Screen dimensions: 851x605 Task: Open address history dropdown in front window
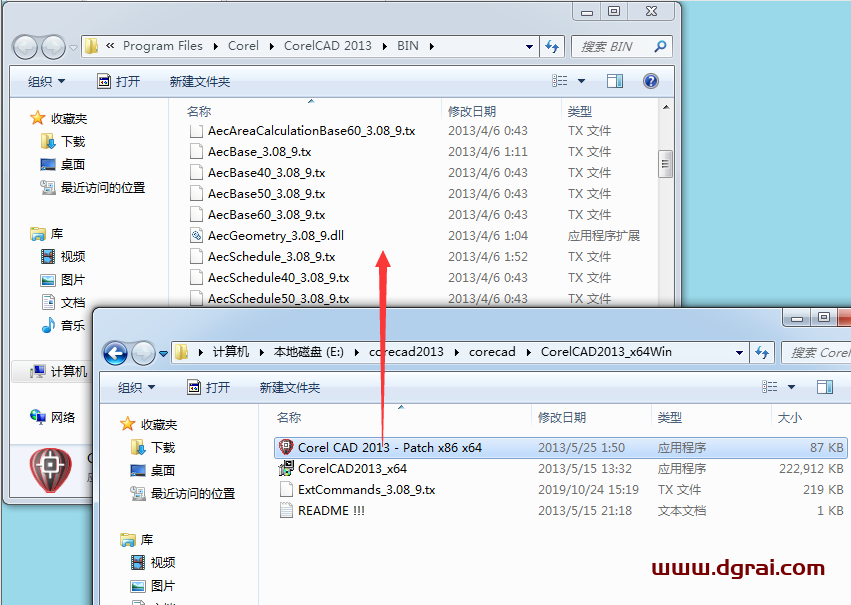click(739, 353)
